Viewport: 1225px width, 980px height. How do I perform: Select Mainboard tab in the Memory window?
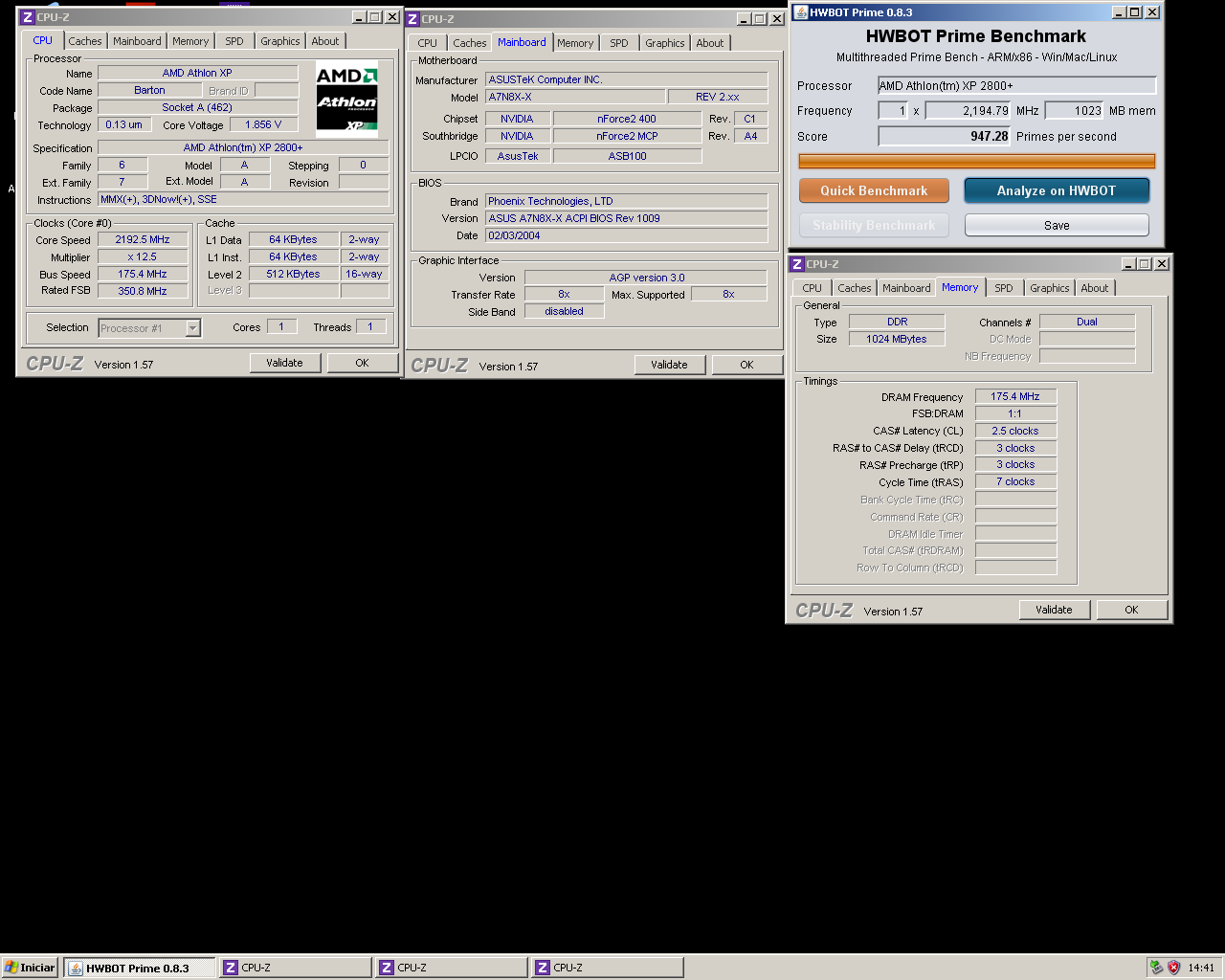click(906, 288)
